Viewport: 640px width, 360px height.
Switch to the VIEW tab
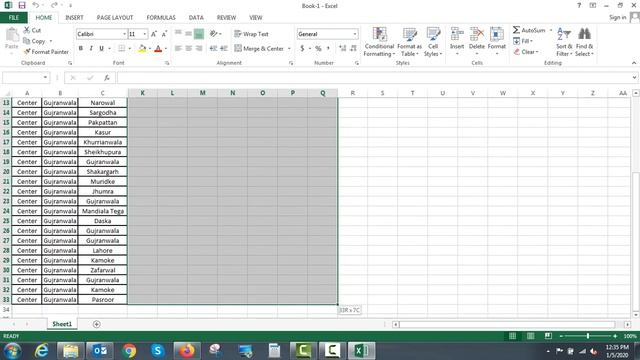(x=256, y=18)
